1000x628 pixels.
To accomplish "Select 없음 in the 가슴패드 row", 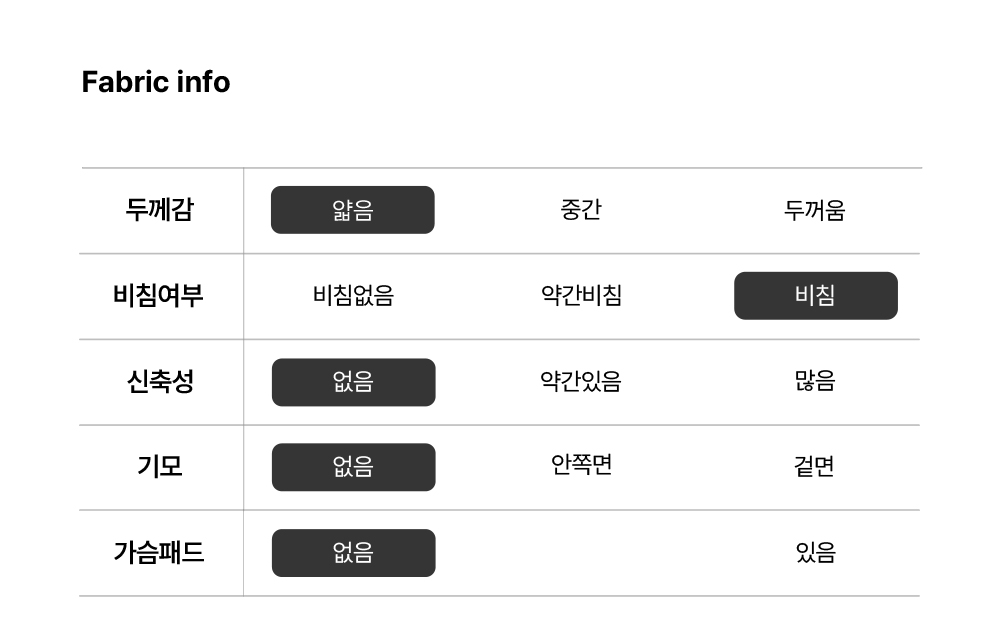I will tap(353, 553).
